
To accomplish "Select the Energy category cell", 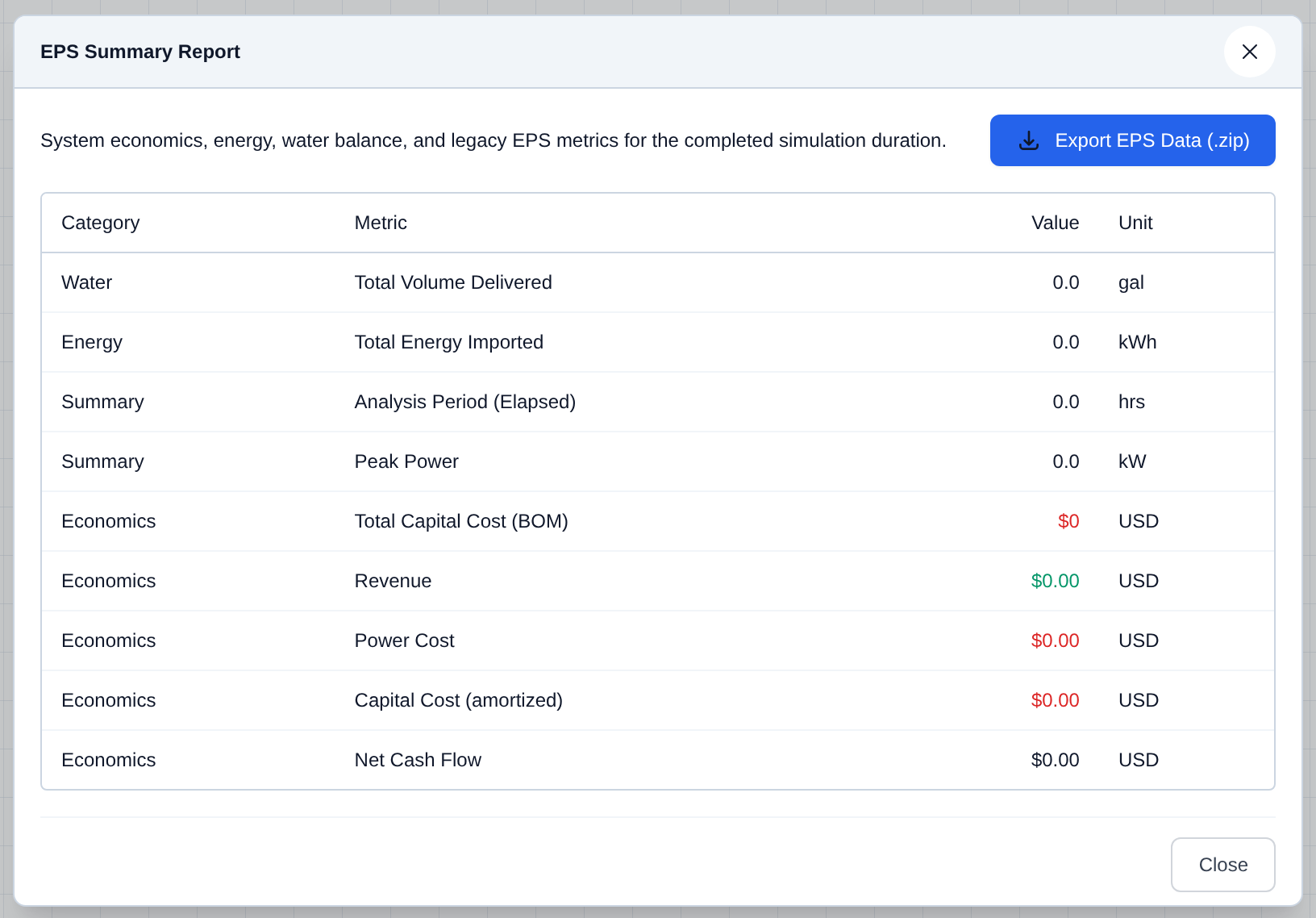I will click(x=92, y=342).
